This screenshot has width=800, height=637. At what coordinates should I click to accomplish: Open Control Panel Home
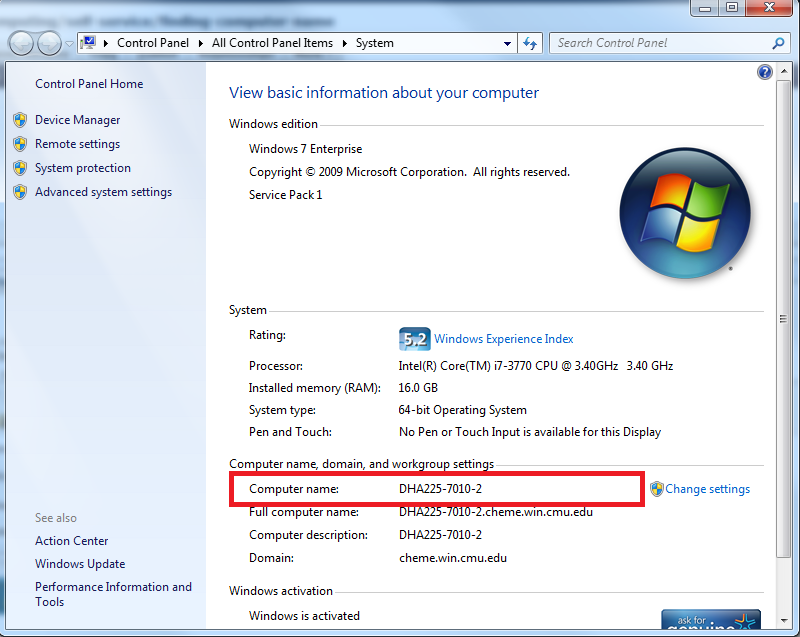pos(89,84)
